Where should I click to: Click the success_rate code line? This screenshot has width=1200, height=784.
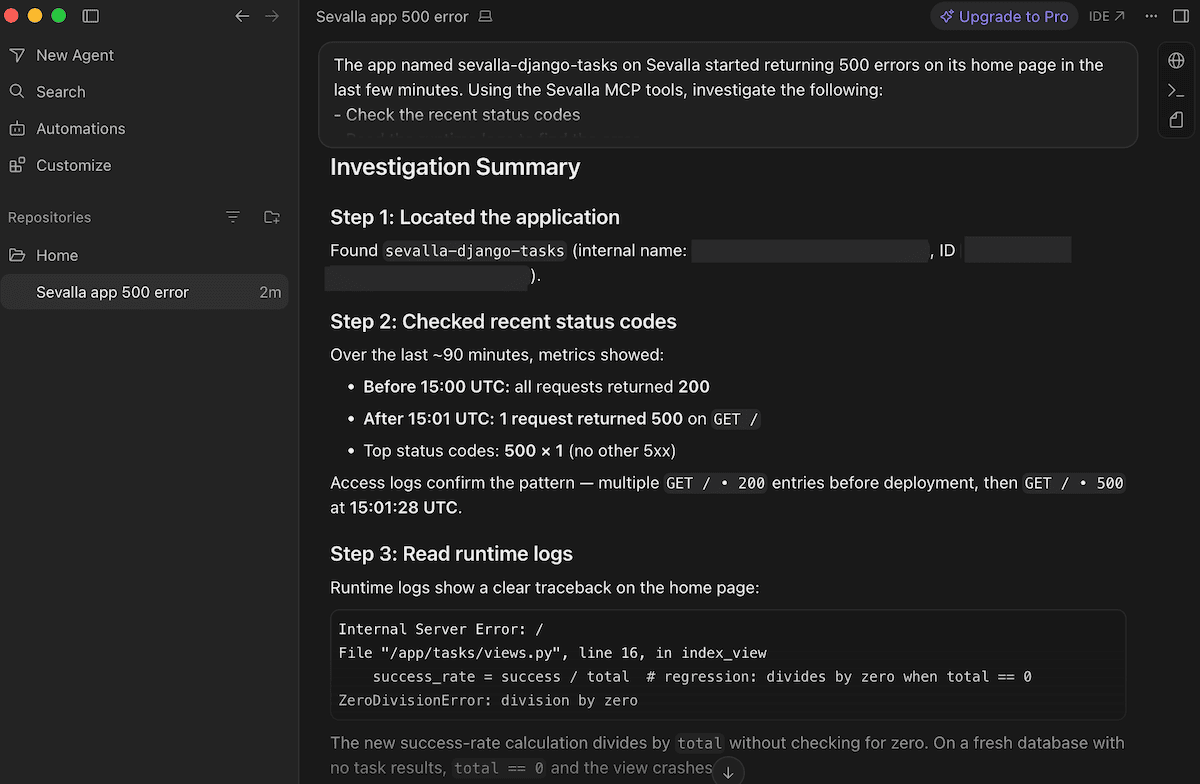[x=702, y=676]
